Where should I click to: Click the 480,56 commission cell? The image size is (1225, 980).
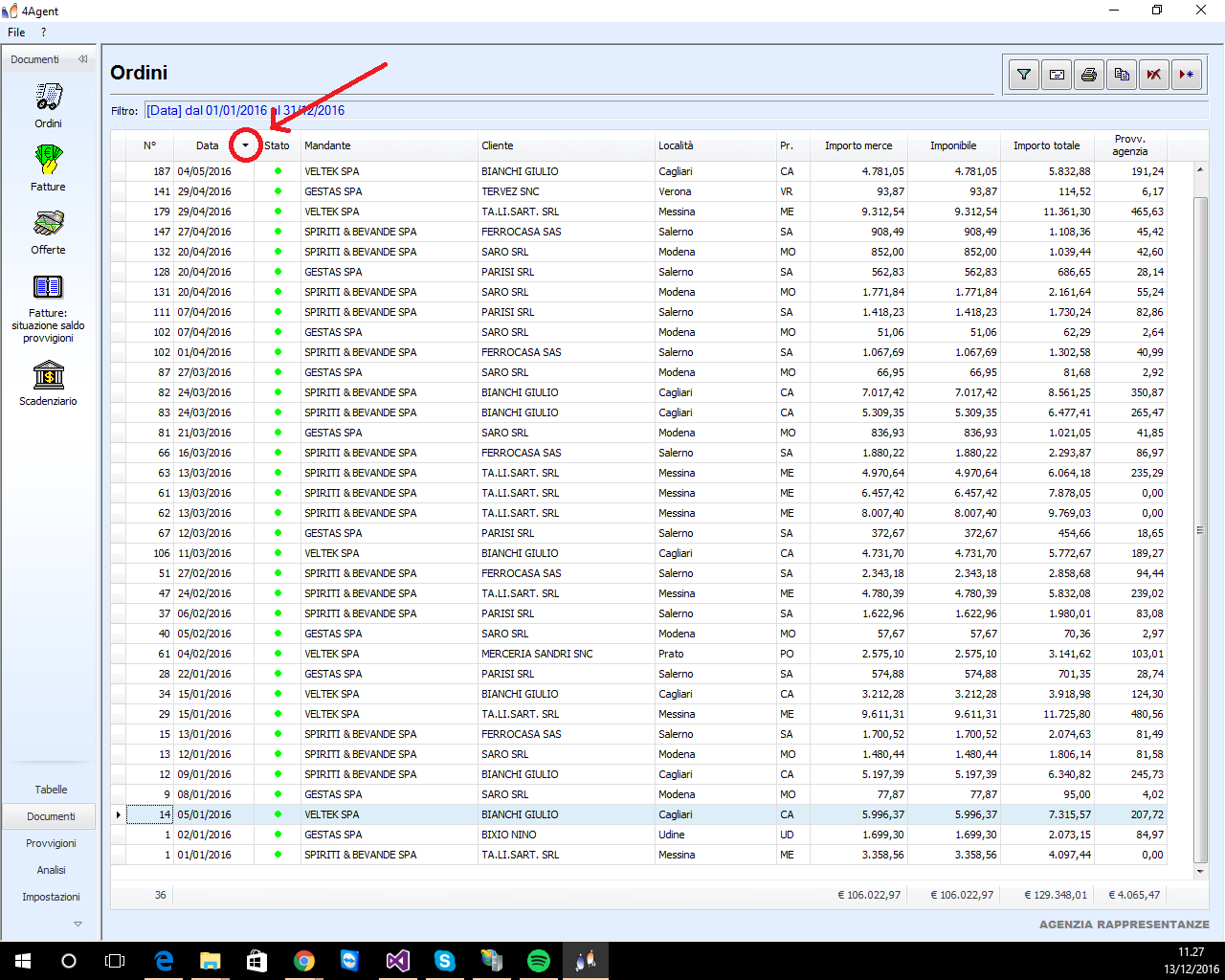coord(1130,714)
